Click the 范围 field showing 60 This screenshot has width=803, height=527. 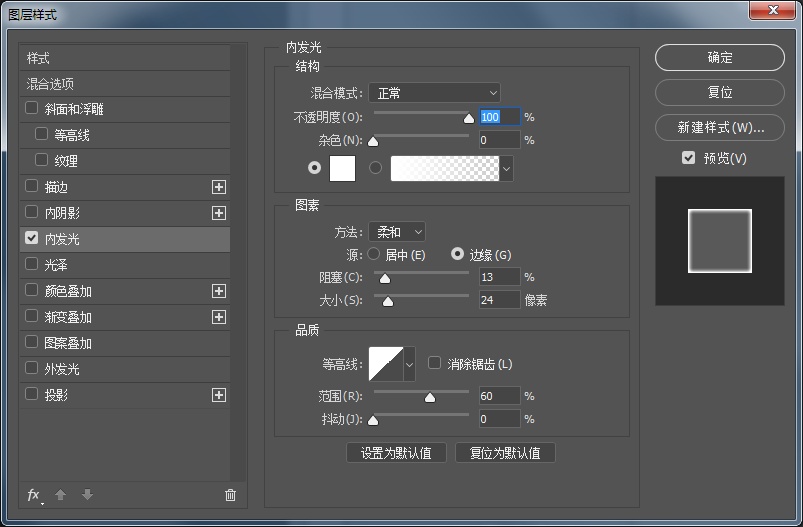point(499,396)
